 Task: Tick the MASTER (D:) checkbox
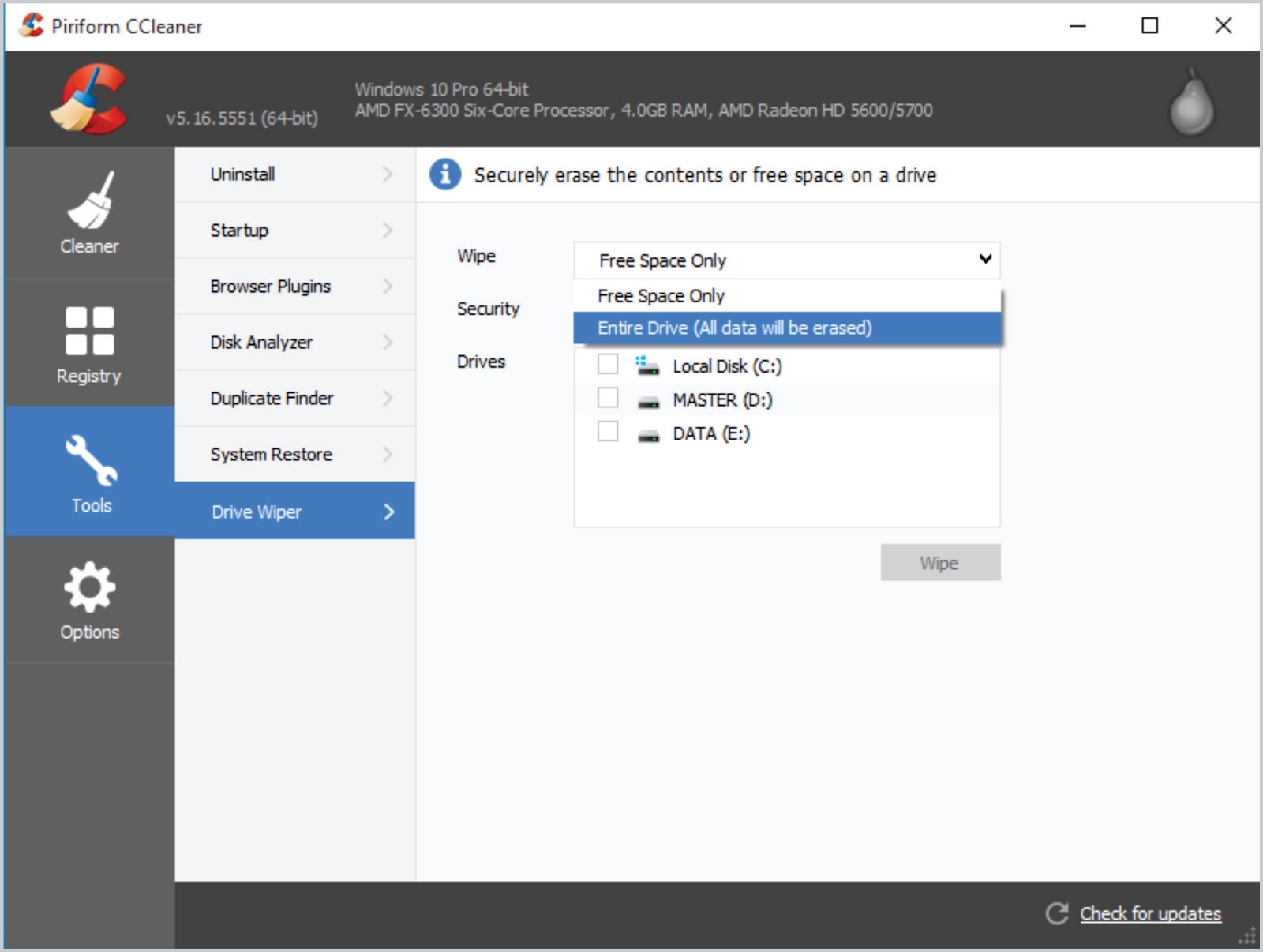(608, 397)
